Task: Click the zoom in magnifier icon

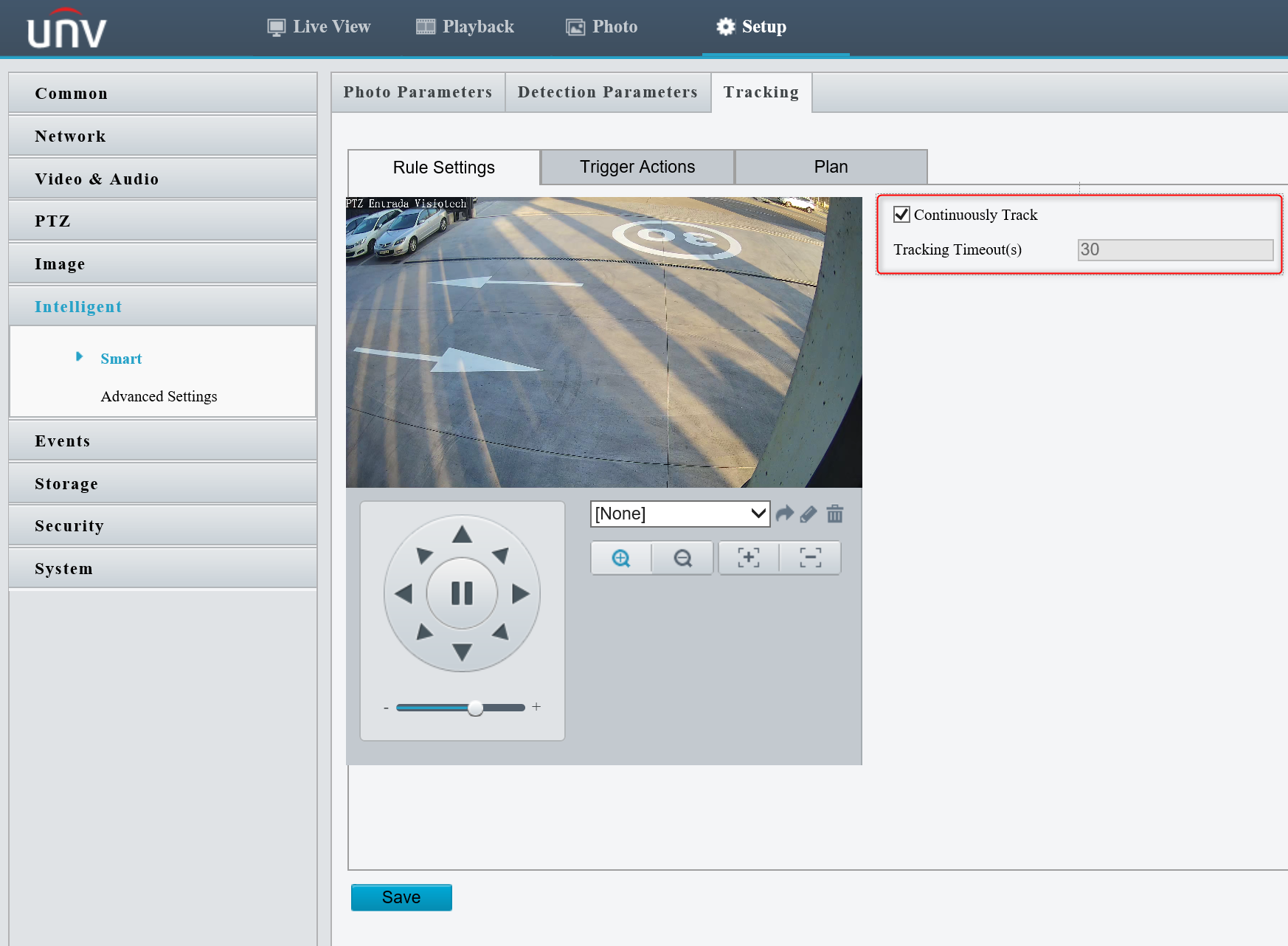Action: [x=621, y=558]
